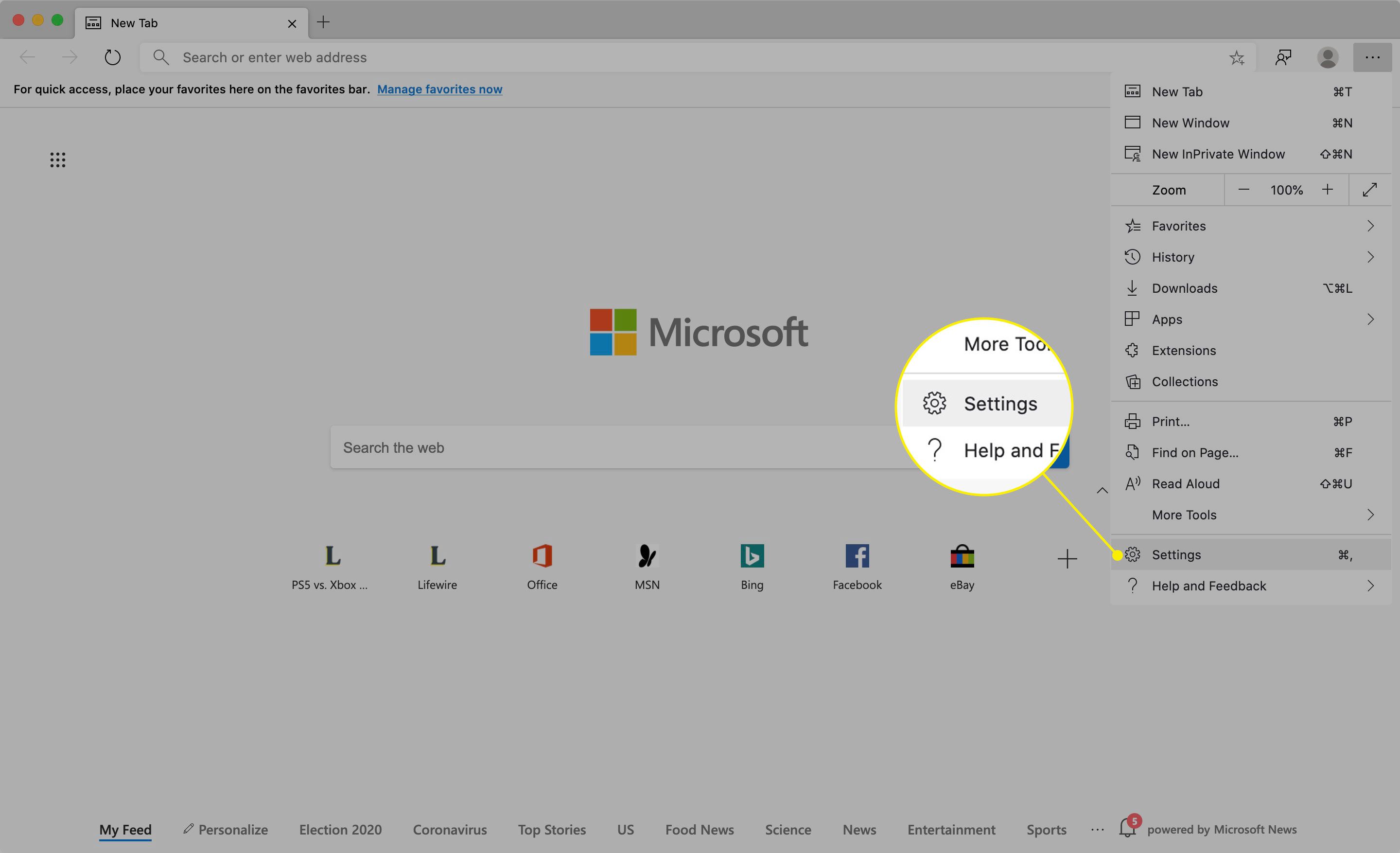Open the user profile avatar
This screenshot has width=1400, height=853.
point(1327,57)
